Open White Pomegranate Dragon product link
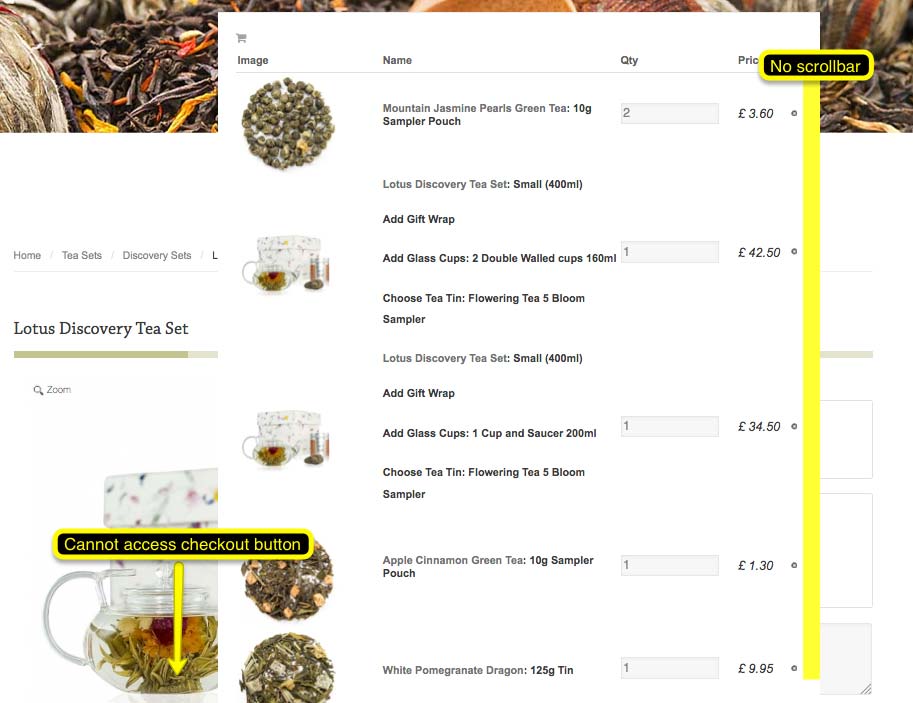The height and width of the screenshot is (703, 913). [454, 670]
